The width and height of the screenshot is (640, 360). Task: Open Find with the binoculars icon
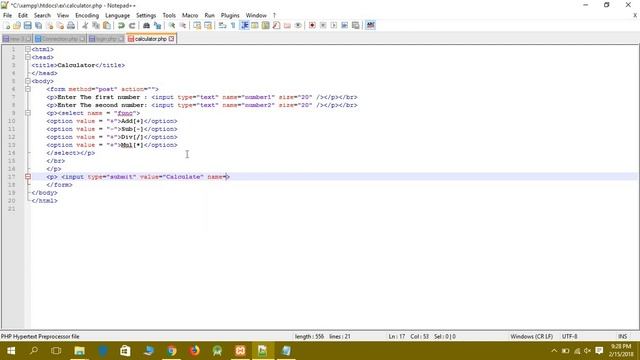pos(146,25)
